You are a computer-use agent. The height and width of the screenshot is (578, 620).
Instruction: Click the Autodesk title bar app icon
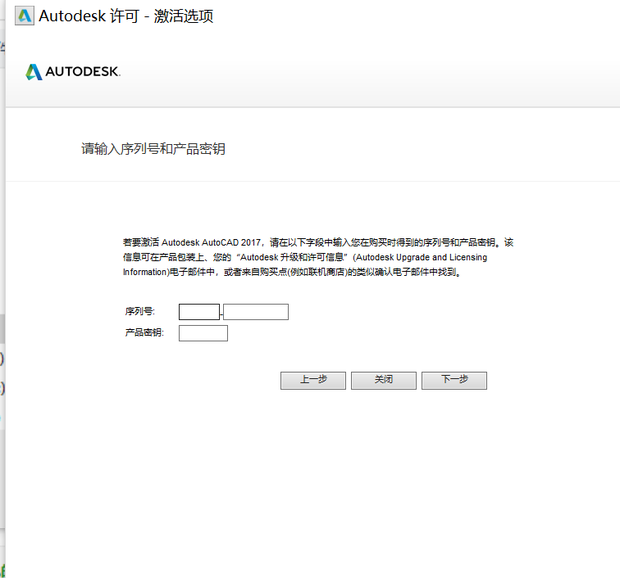point(25,16)
